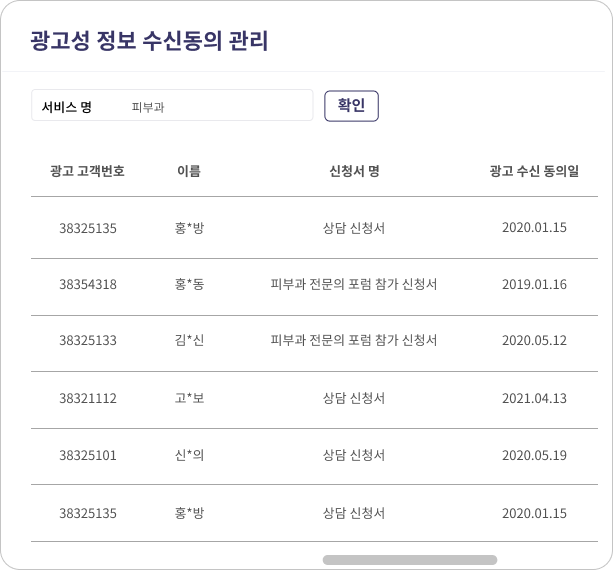
Task: Select the 광고 수신 동의일 column header
Action: coord(534,171)
